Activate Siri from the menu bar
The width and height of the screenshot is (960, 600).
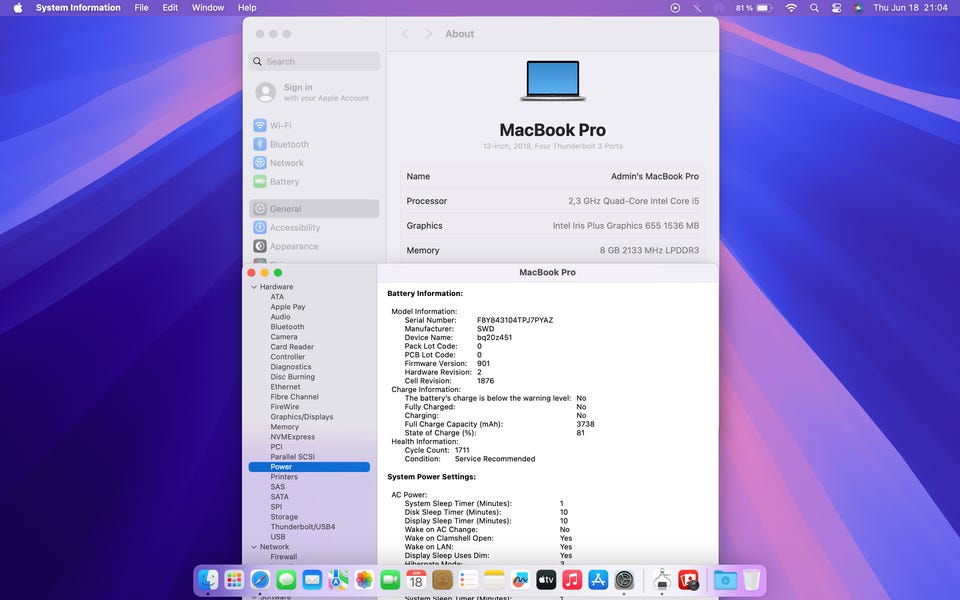tap(858, 8)
